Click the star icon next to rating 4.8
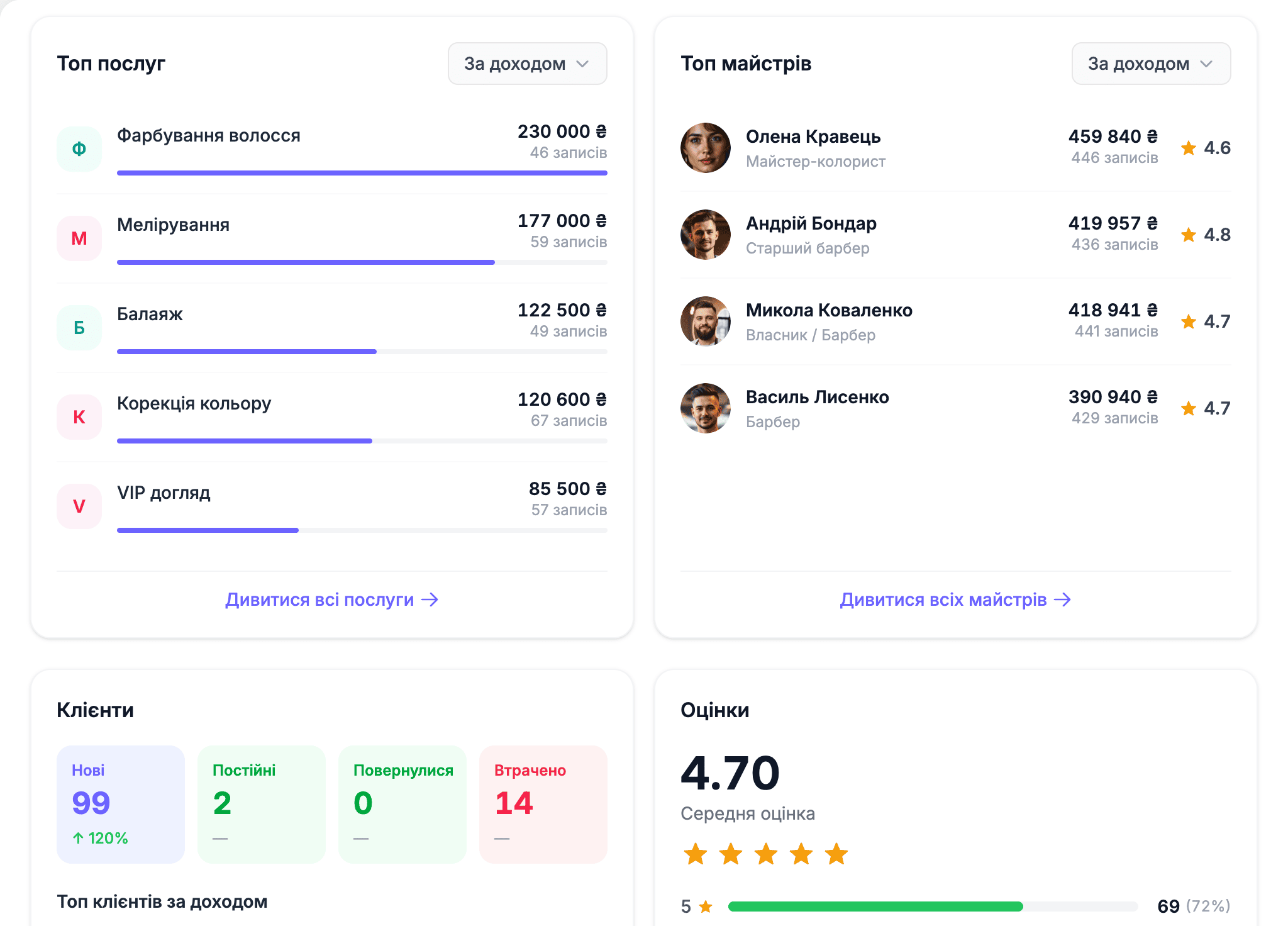 (x=1189, y=235)
